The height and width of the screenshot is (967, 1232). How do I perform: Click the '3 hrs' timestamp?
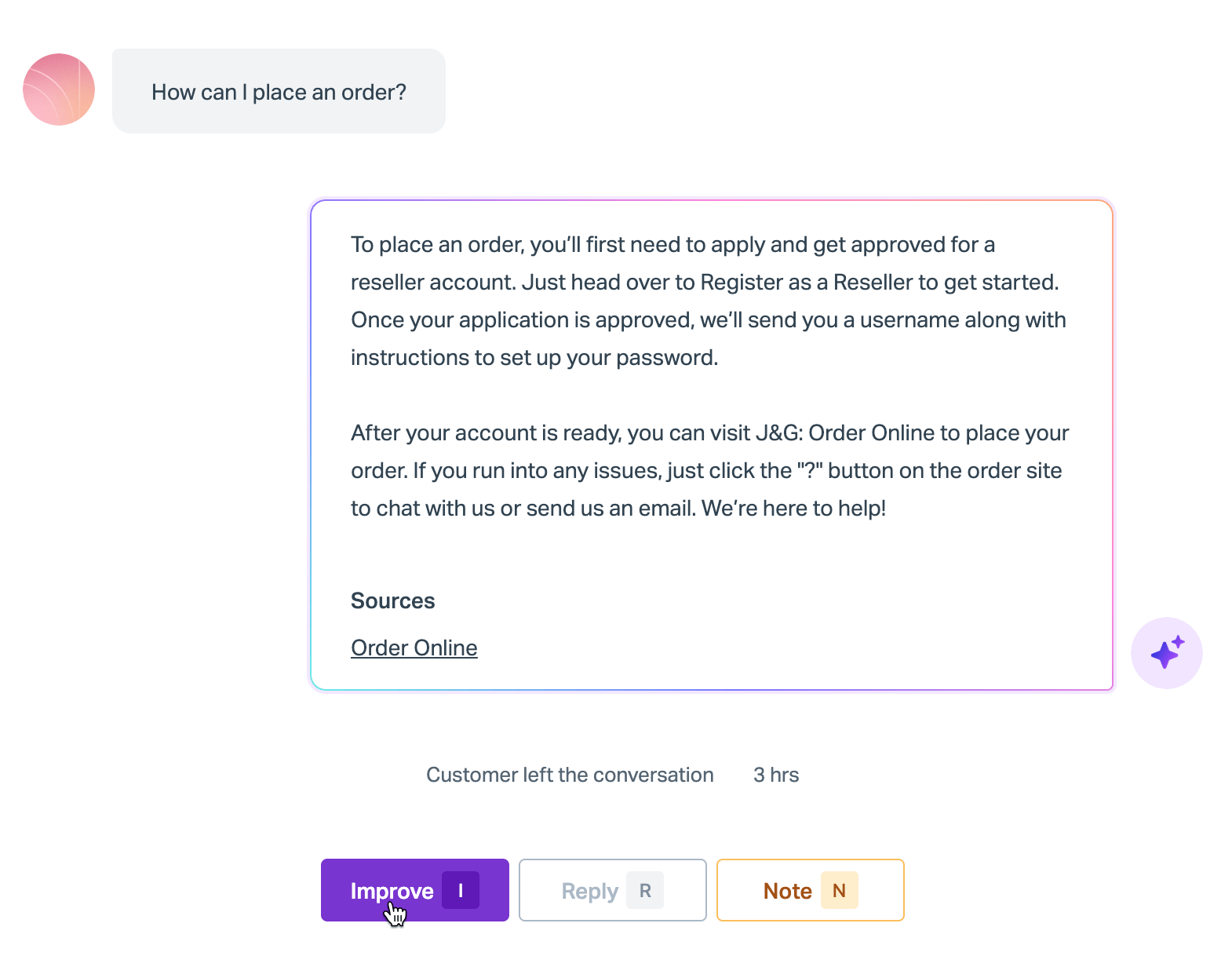(776, 775)
